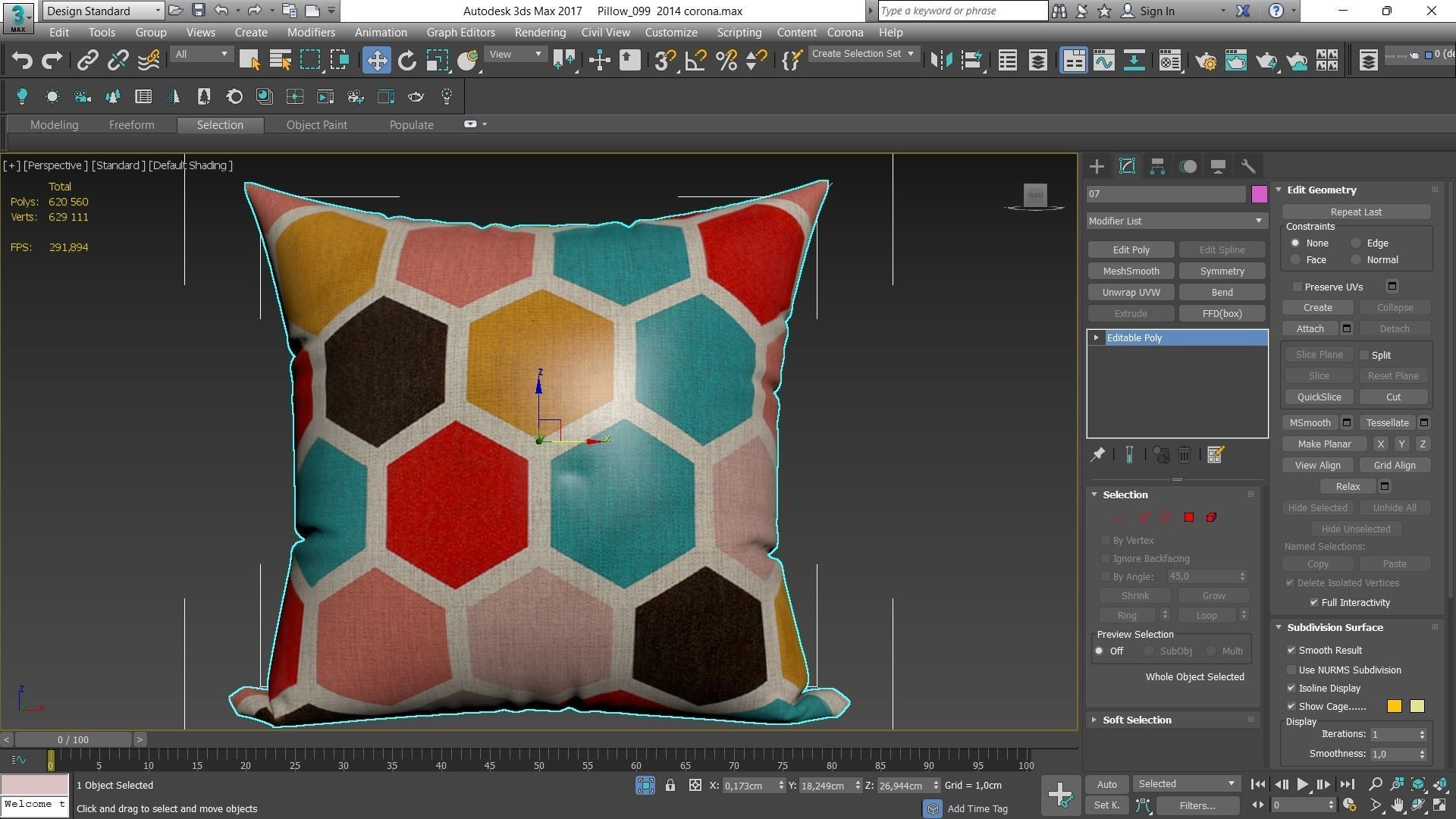Uncheck Full Interactivity checkbox
1456x819 pixels.
coord(1314,603)
